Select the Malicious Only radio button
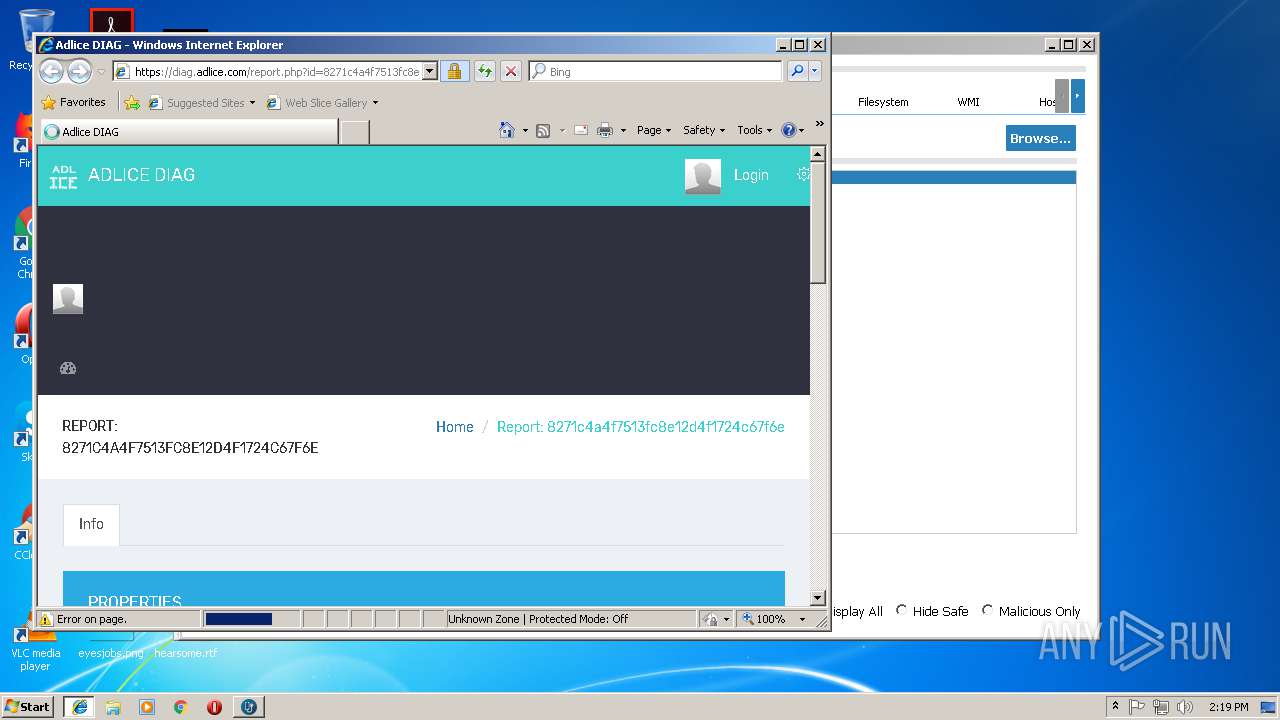 pos(987,610)
